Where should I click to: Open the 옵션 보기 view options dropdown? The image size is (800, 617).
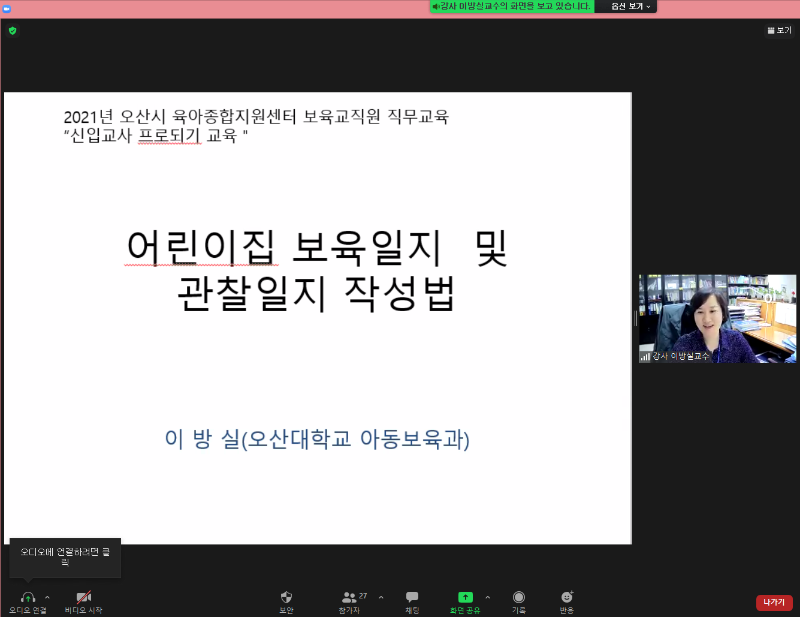(x=625, y=6)
